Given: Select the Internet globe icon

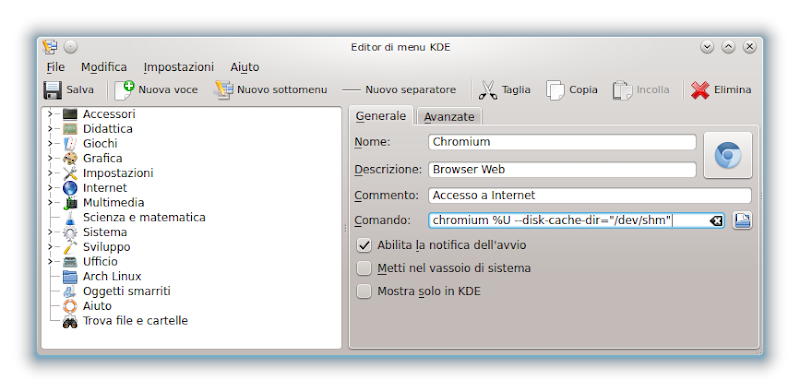Looking at the screenshot, I should click(x=70, y=188).
